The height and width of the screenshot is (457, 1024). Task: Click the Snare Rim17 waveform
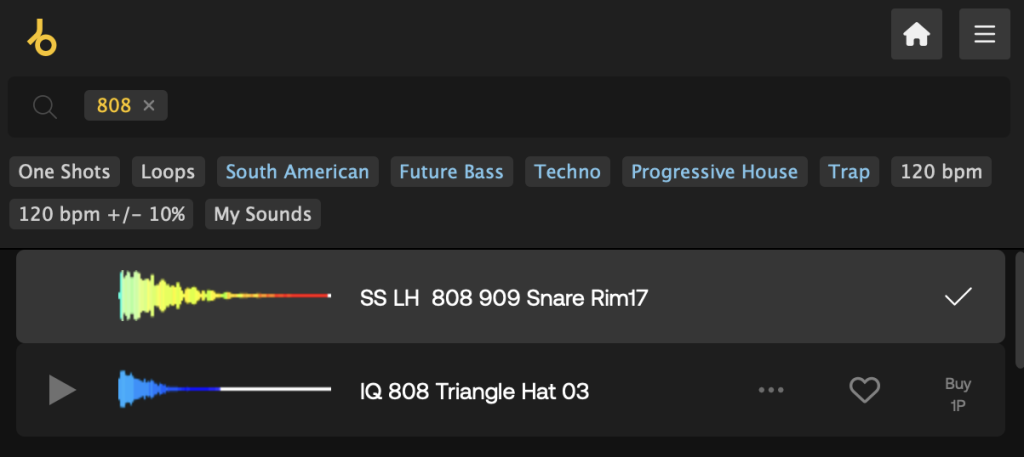coord(224,296)
